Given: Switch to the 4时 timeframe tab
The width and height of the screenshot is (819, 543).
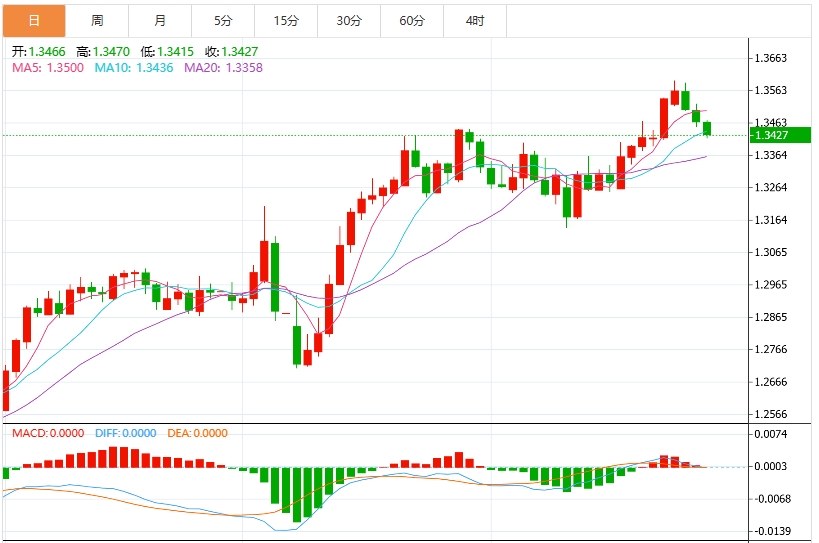Looking at the screenshot, I should [475, 20].
